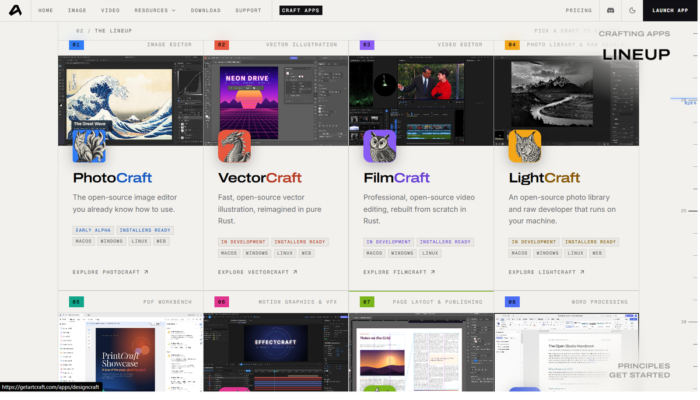Follow the Explore PhotoCraft link
This screenshot has width=700, height=400.
[x=110, y=272]
